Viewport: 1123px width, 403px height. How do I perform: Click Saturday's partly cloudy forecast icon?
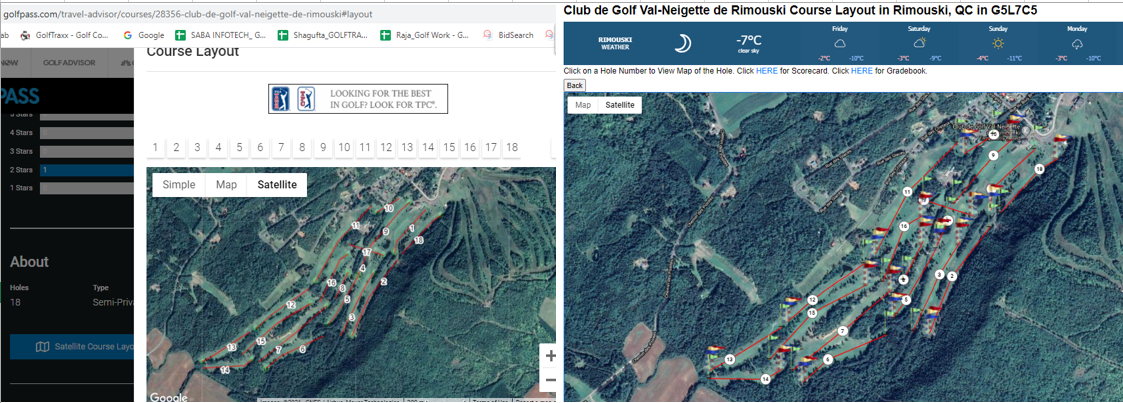(x=918, y=43)
